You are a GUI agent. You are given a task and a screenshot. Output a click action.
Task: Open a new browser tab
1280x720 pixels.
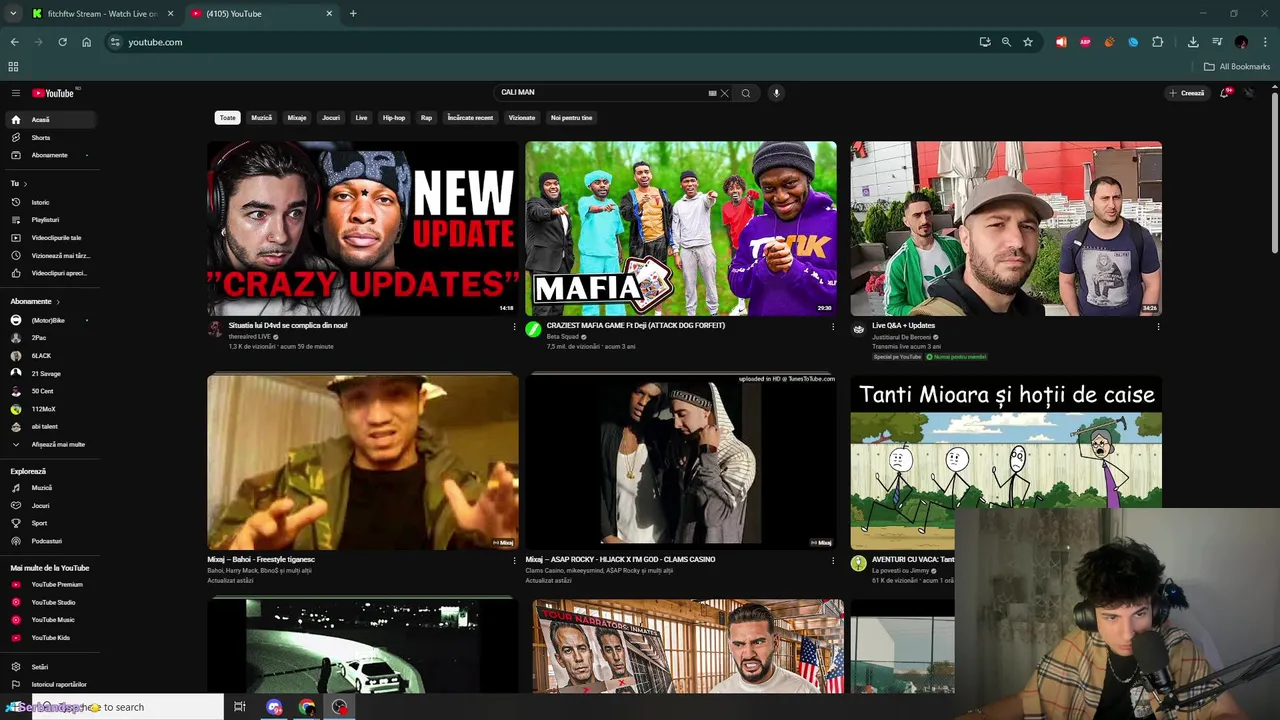pos(353,14)
